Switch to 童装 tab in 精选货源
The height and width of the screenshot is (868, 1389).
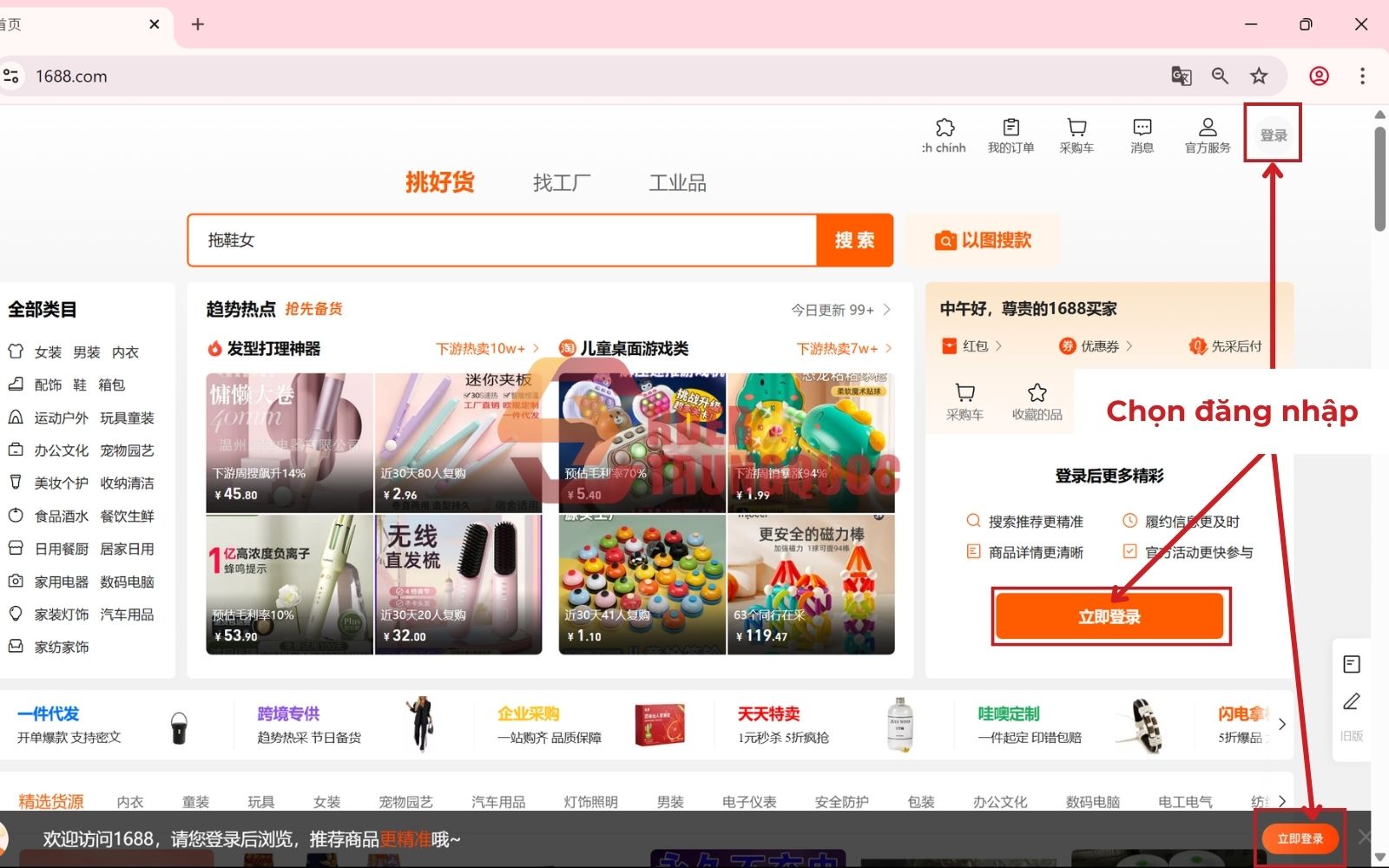click(196, 802)
